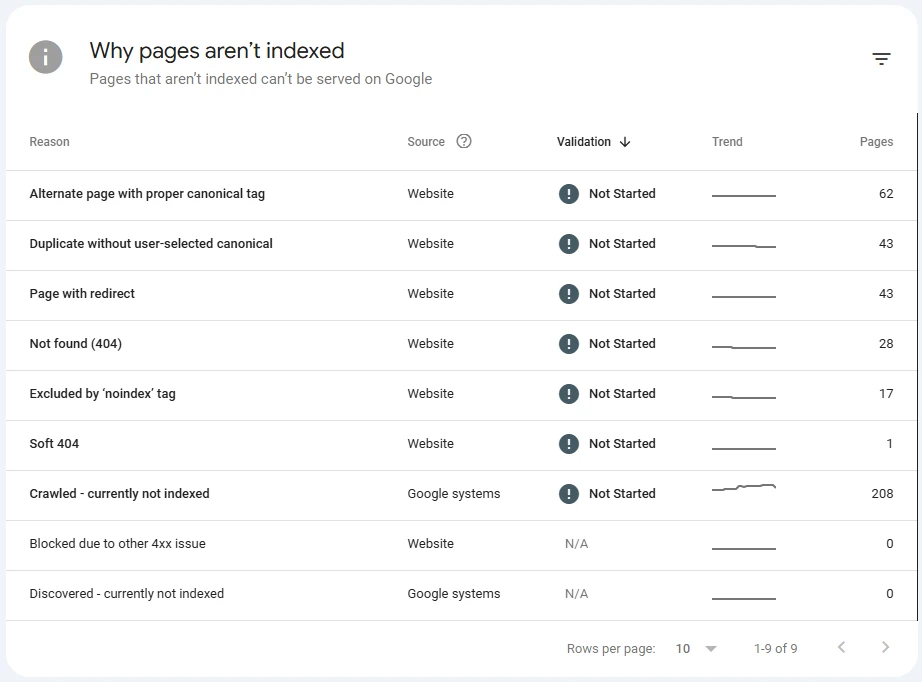The height and width of the screenshot is (682, 922).
Task: Click Not Started icon in Not found (404) row
Action: 569,343
